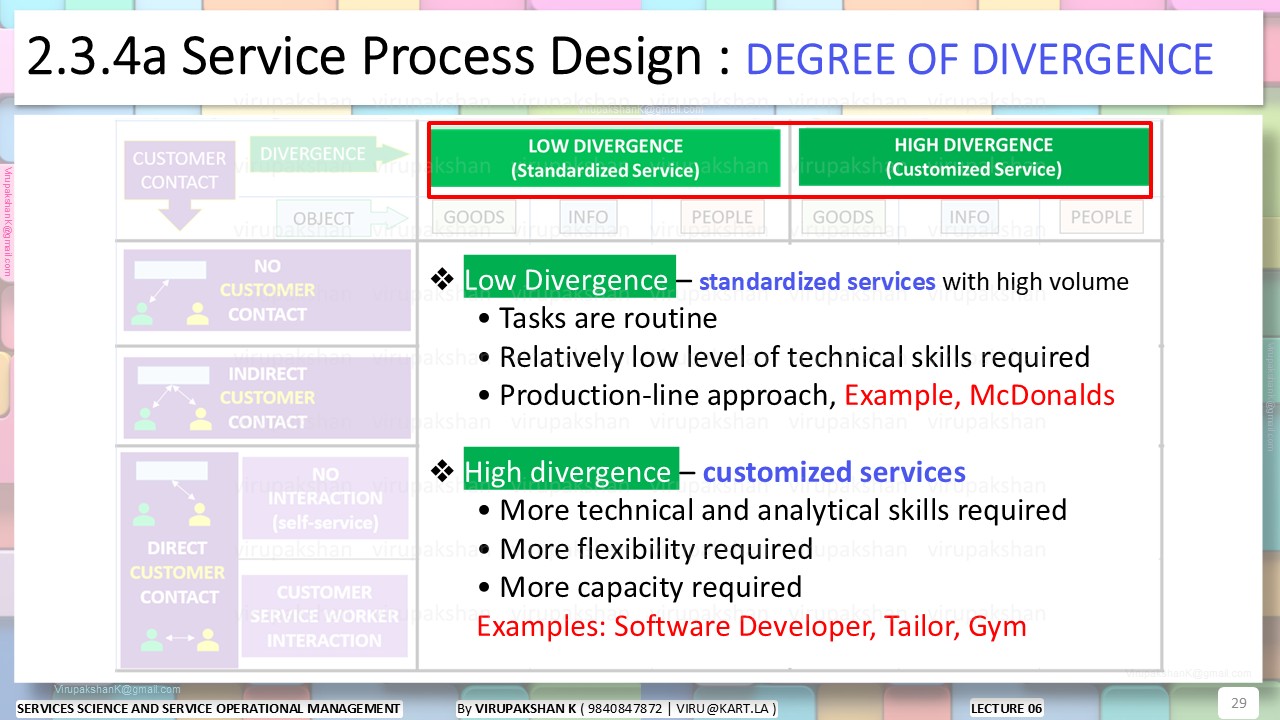Click the 'LOW DIVERGENCE (Standardized Service)' green box
Screen dimensions: 1280x720
pyautogui.click(x=605, y=158)
